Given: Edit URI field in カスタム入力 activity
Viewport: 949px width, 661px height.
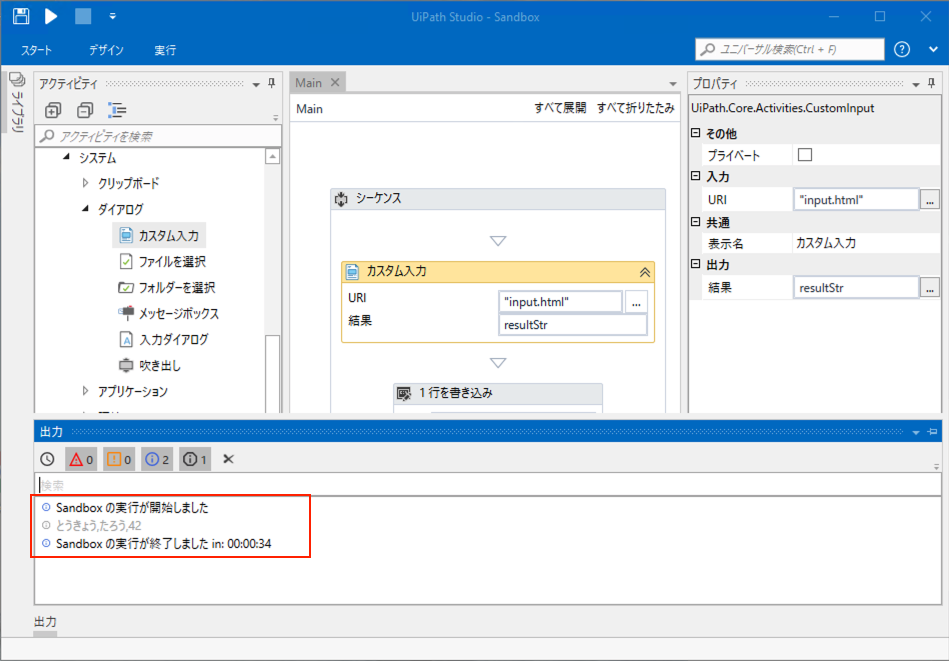Looking at the screenshot, I should [x=560, y=301].
